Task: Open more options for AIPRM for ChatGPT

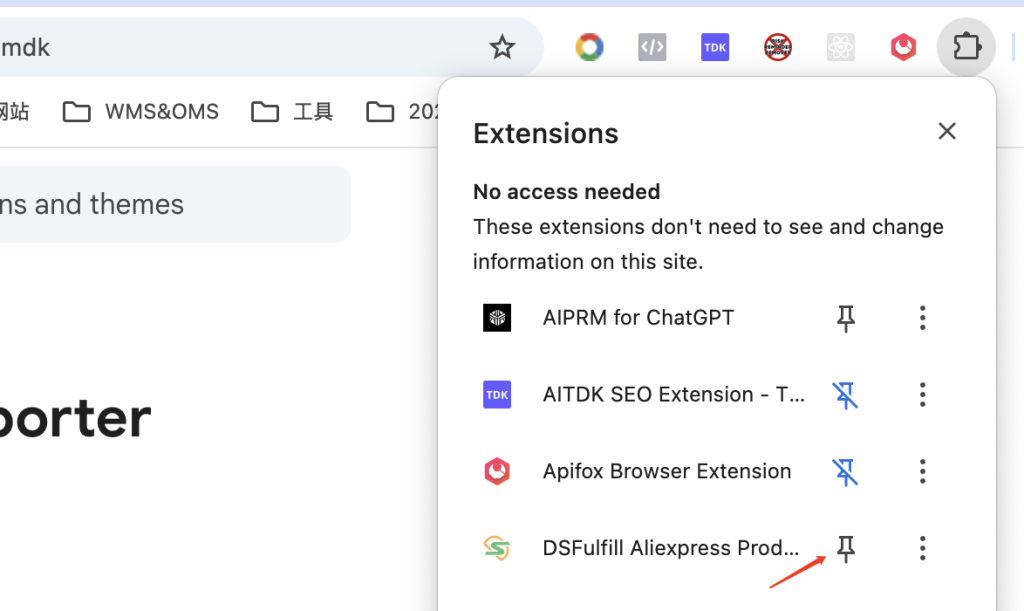Action: (x=922, y=318)
